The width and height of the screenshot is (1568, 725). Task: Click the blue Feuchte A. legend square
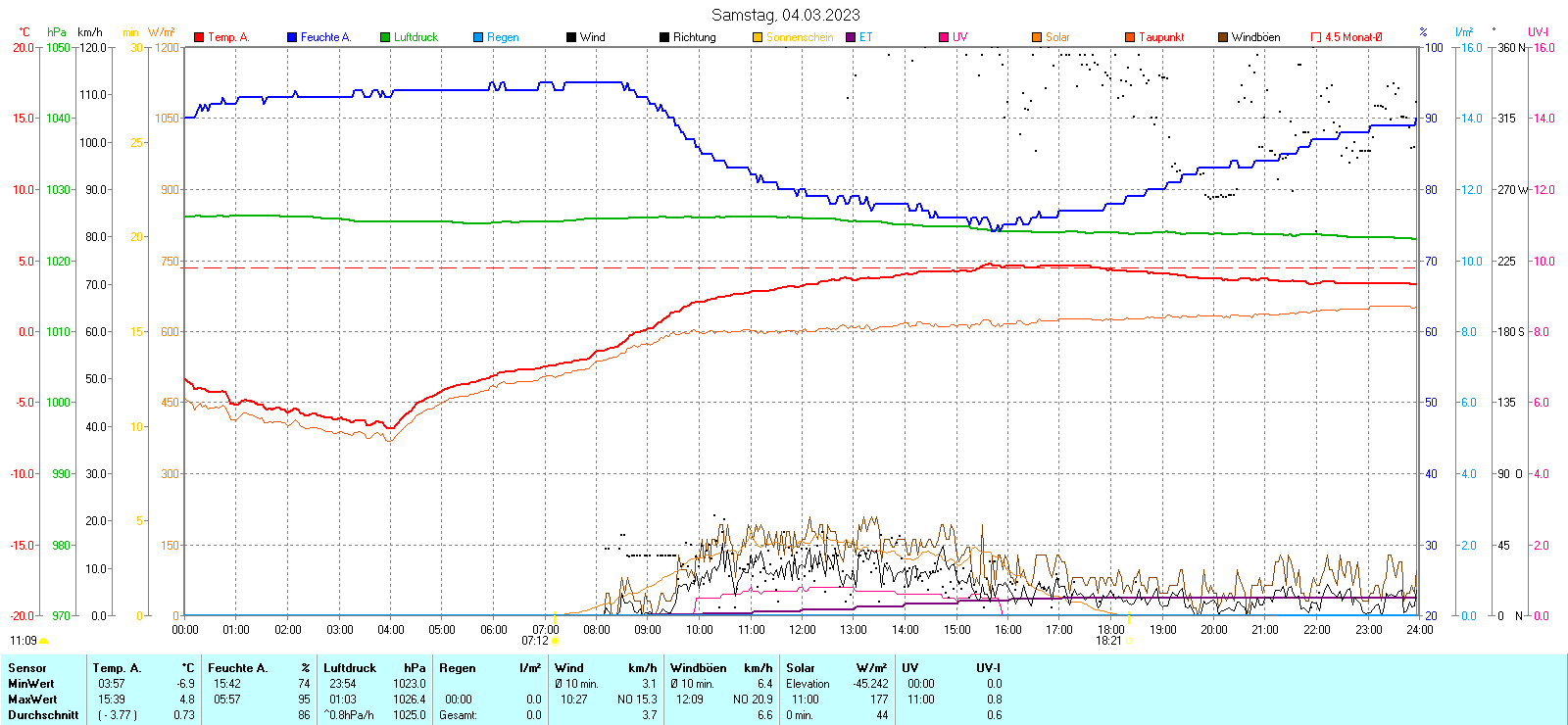292,37
